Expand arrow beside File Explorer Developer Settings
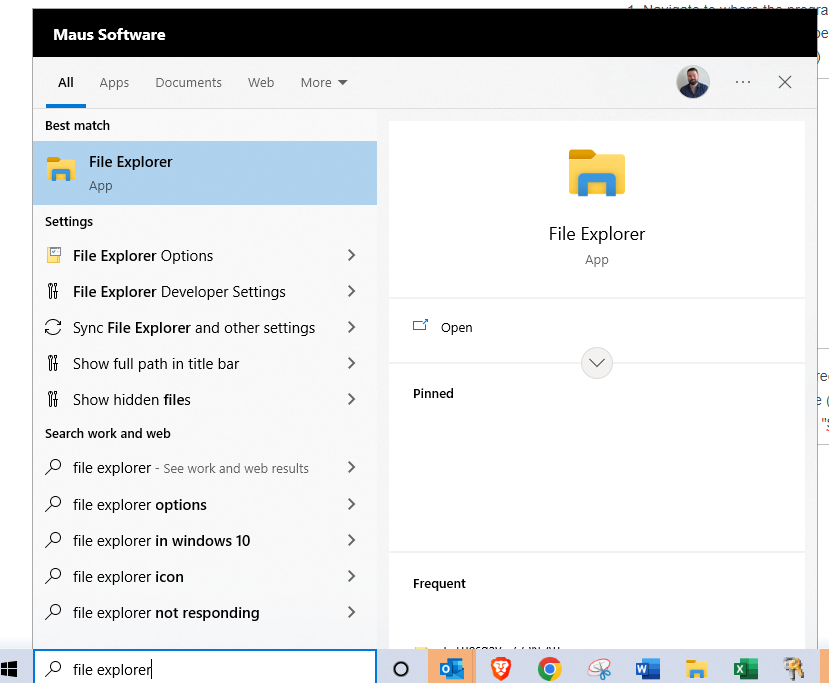The width and height of the screenshot is (829, 683). click(352, 291)
